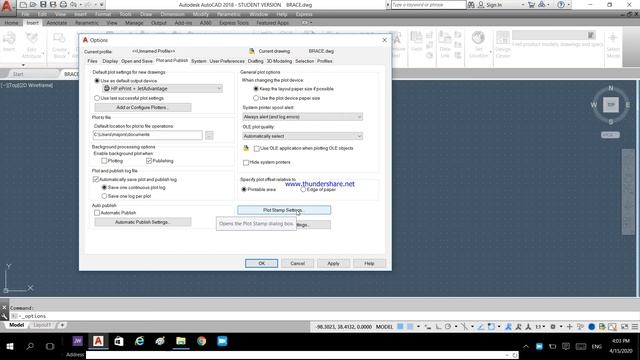Open the Drafting tab in Options
640x360 pixels.
coord(256,61)
